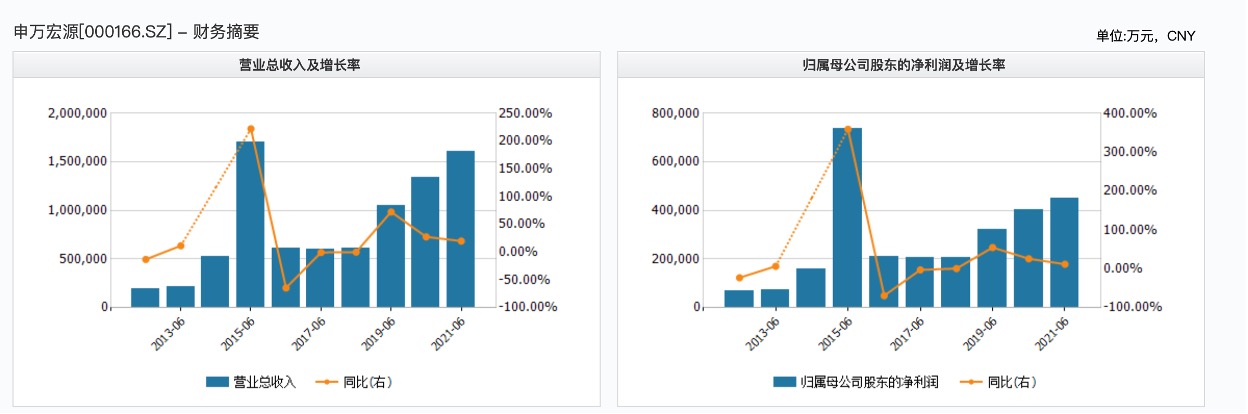This screenshot has width=1248, height=414.
Task: Click the orange line marker icon in the revenue chart legend
Action: (x=326, y=381)
